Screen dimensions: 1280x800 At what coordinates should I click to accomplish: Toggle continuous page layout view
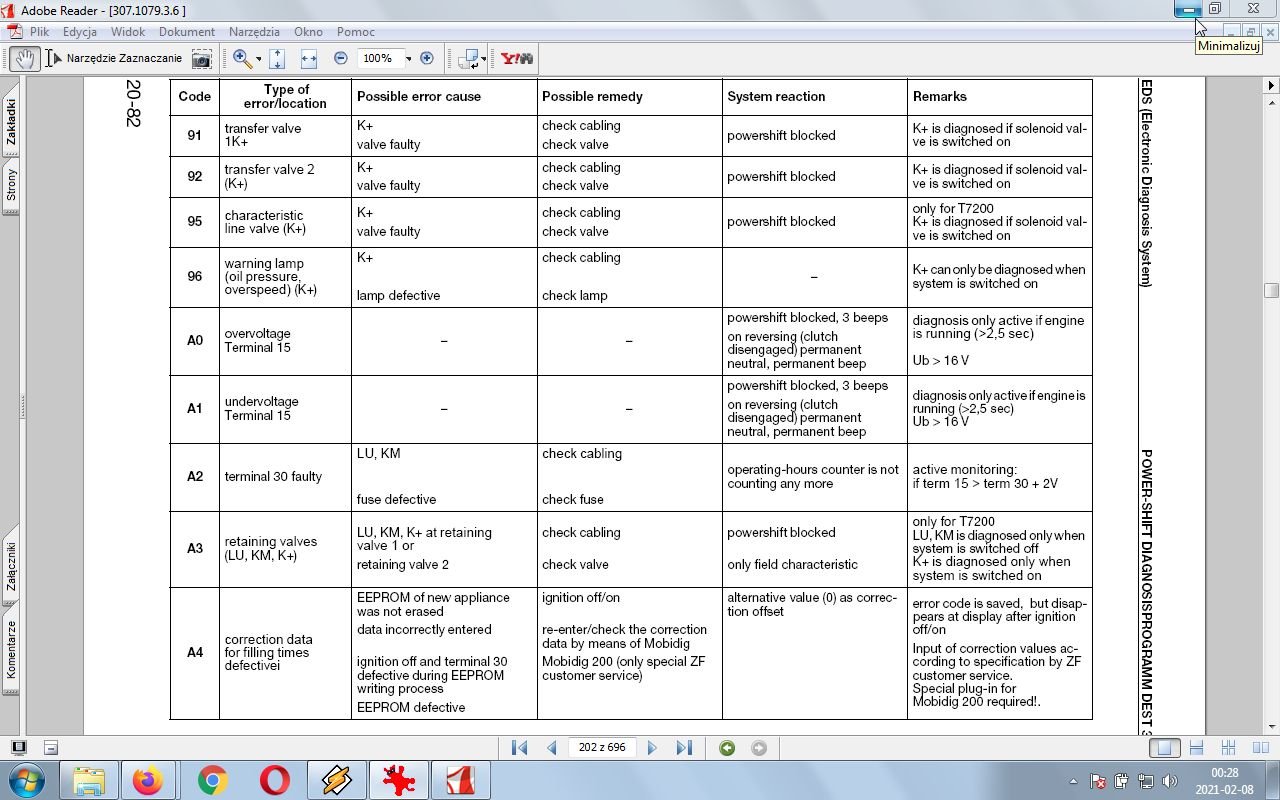tap(1195, 748)
